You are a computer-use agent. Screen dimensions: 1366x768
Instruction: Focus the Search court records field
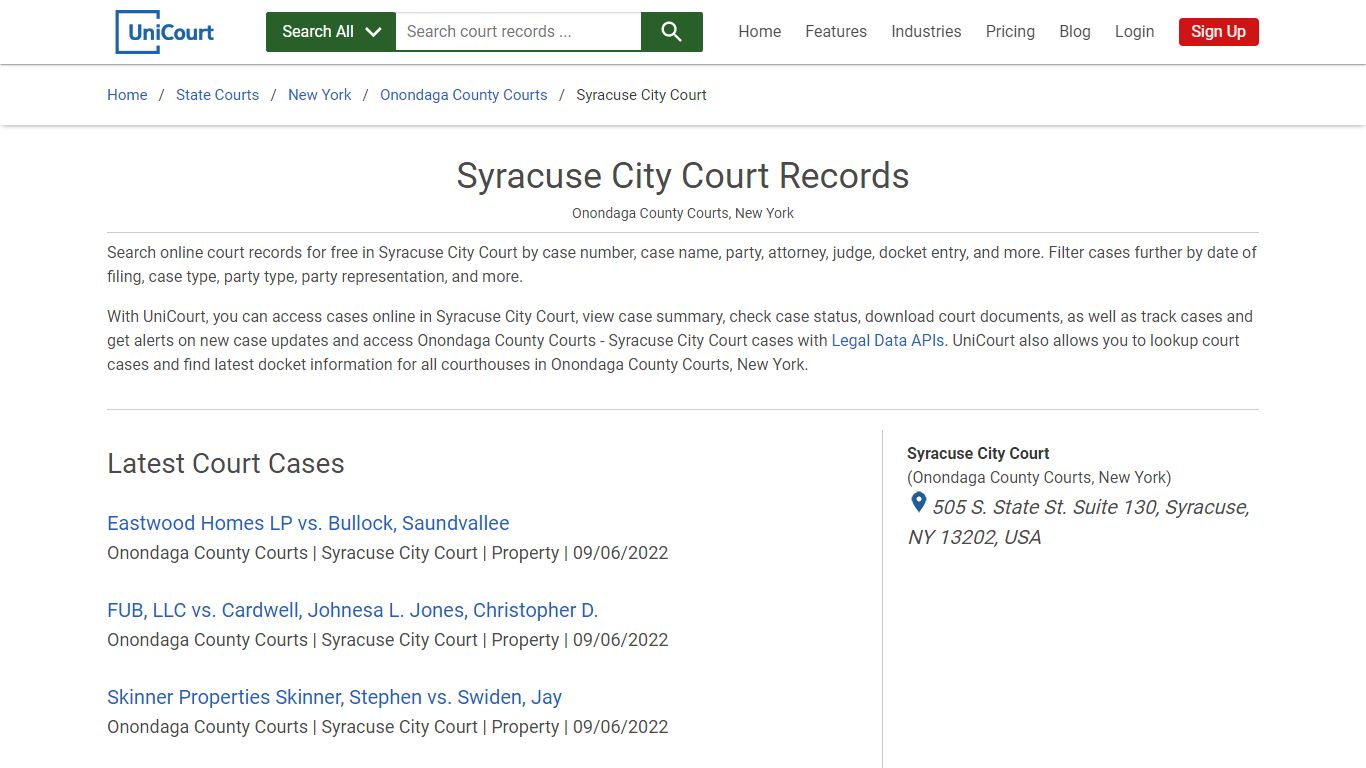pos(518,32)
